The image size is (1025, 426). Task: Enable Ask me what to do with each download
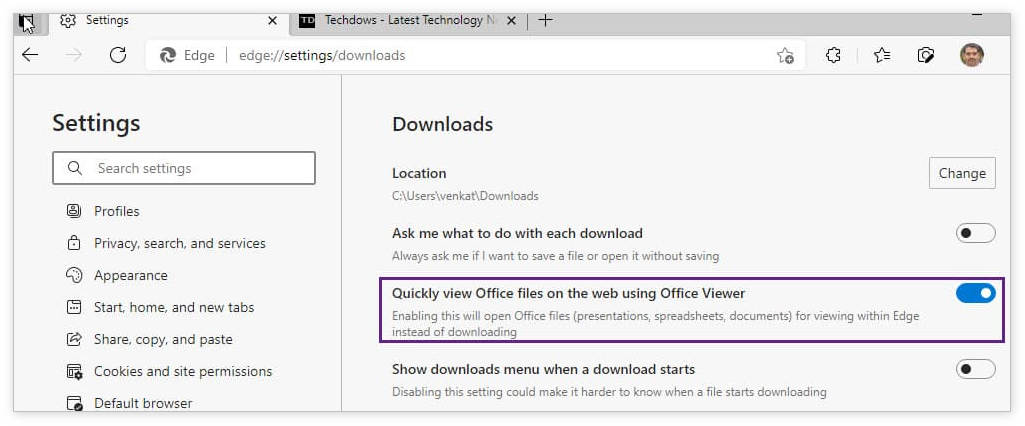click(975, 233)
